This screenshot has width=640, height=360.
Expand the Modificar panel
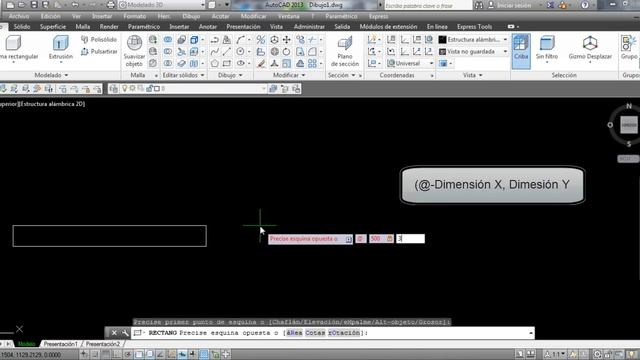(x=289, y=75)
